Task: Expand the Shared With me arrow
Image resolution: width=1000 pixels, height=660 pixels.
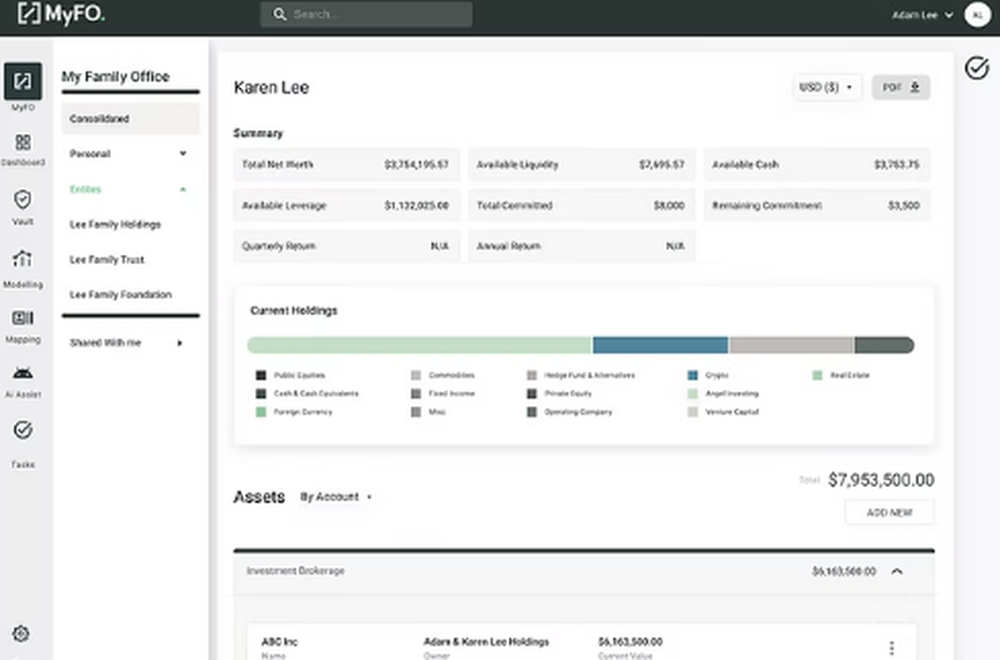Action: click(x=180, y=343)
